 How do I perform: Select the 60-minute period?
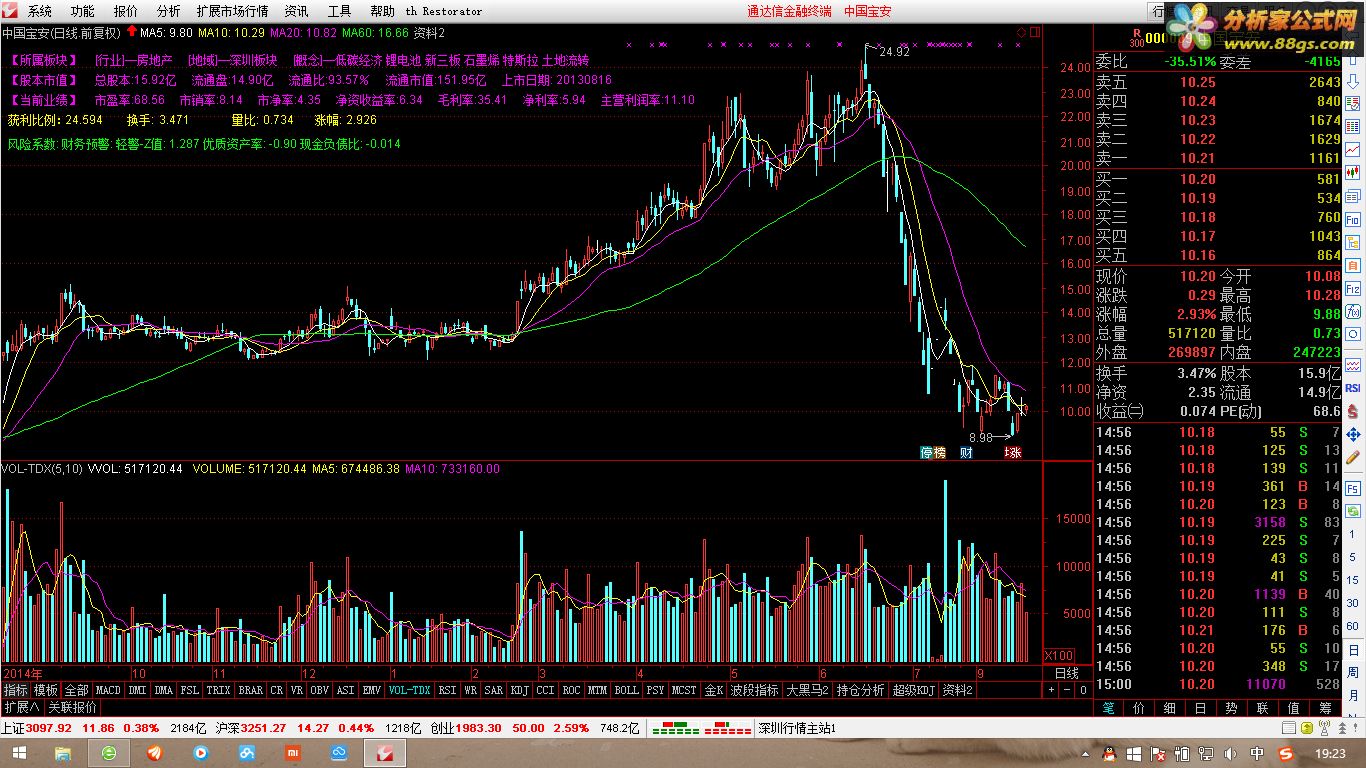point(1352,625)
